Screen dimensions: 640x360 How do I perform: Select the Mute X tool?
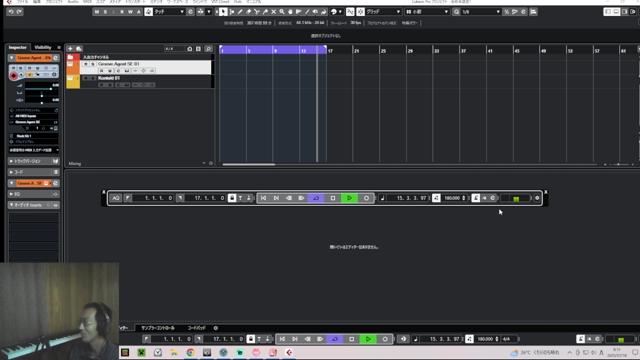click(x=273, y=12)
